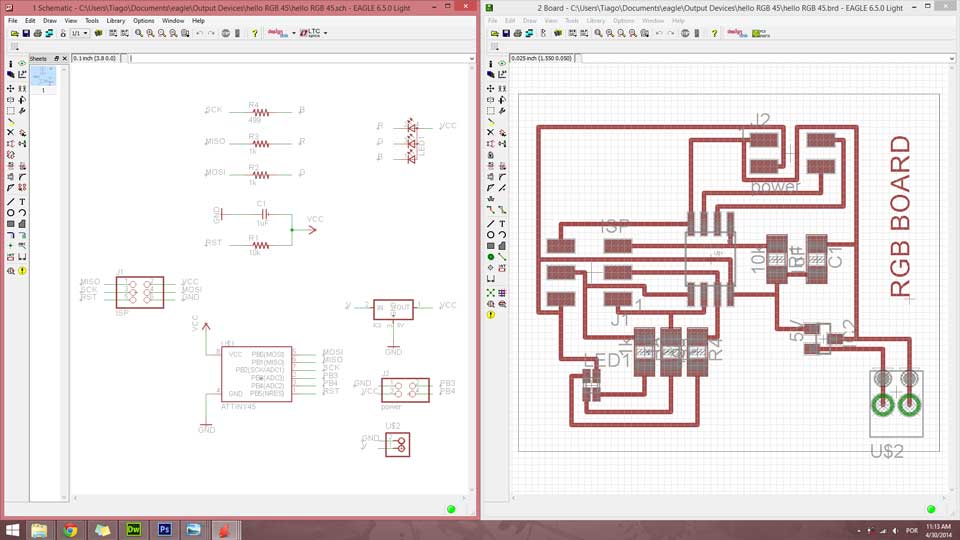960x540 pixels.
Task: Open Options menu in Schematic window
Action: [x=143, y=20]
